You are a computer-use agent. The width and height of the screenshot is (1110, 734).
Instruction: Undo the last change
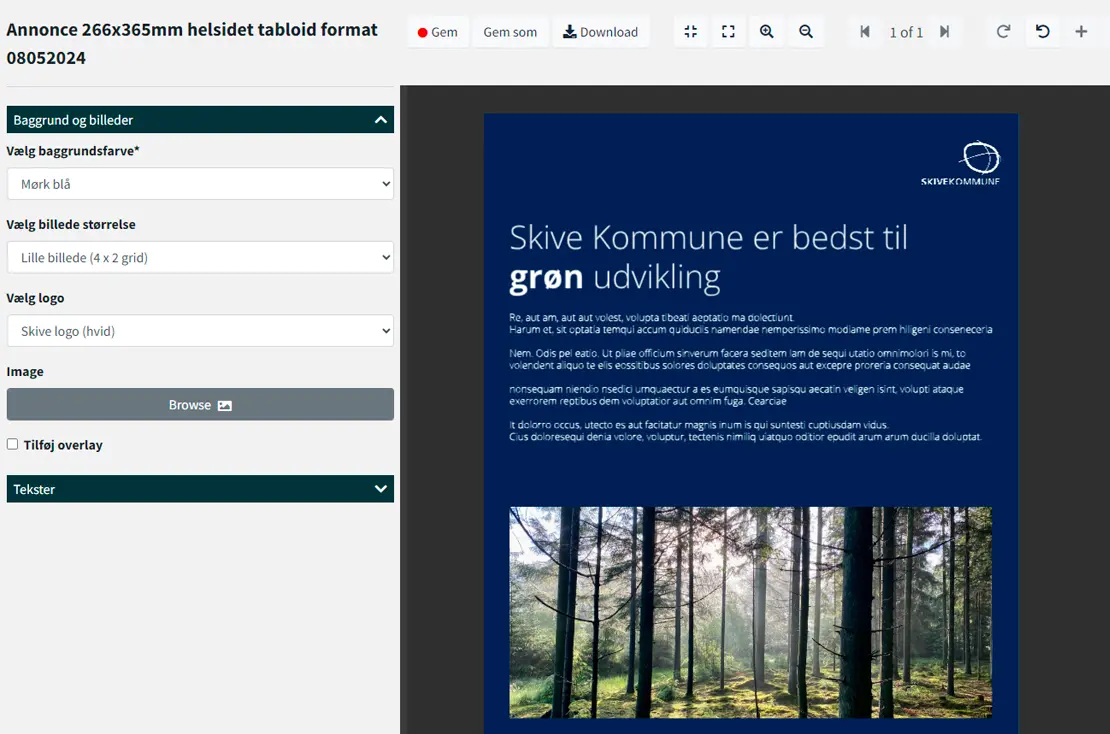click(x=1042, y=31)
